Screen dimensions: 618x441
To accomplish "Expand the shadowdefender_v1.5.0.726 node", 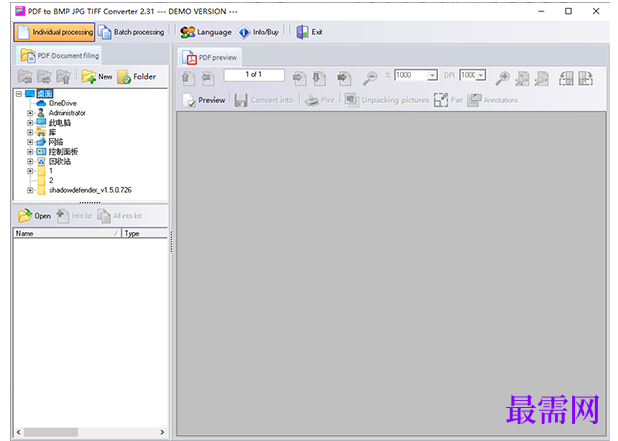I will (30, 190).
